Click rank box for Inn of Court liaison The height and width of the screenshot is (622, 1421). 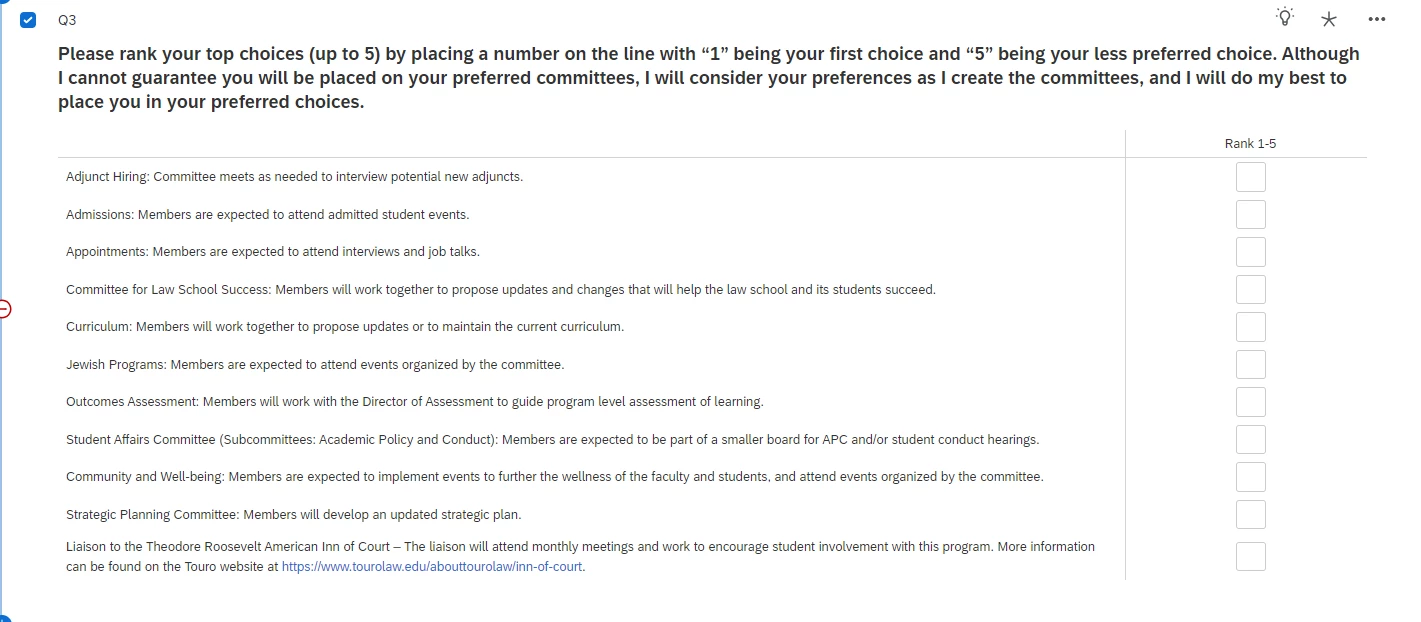click(x=1250, y=556)
